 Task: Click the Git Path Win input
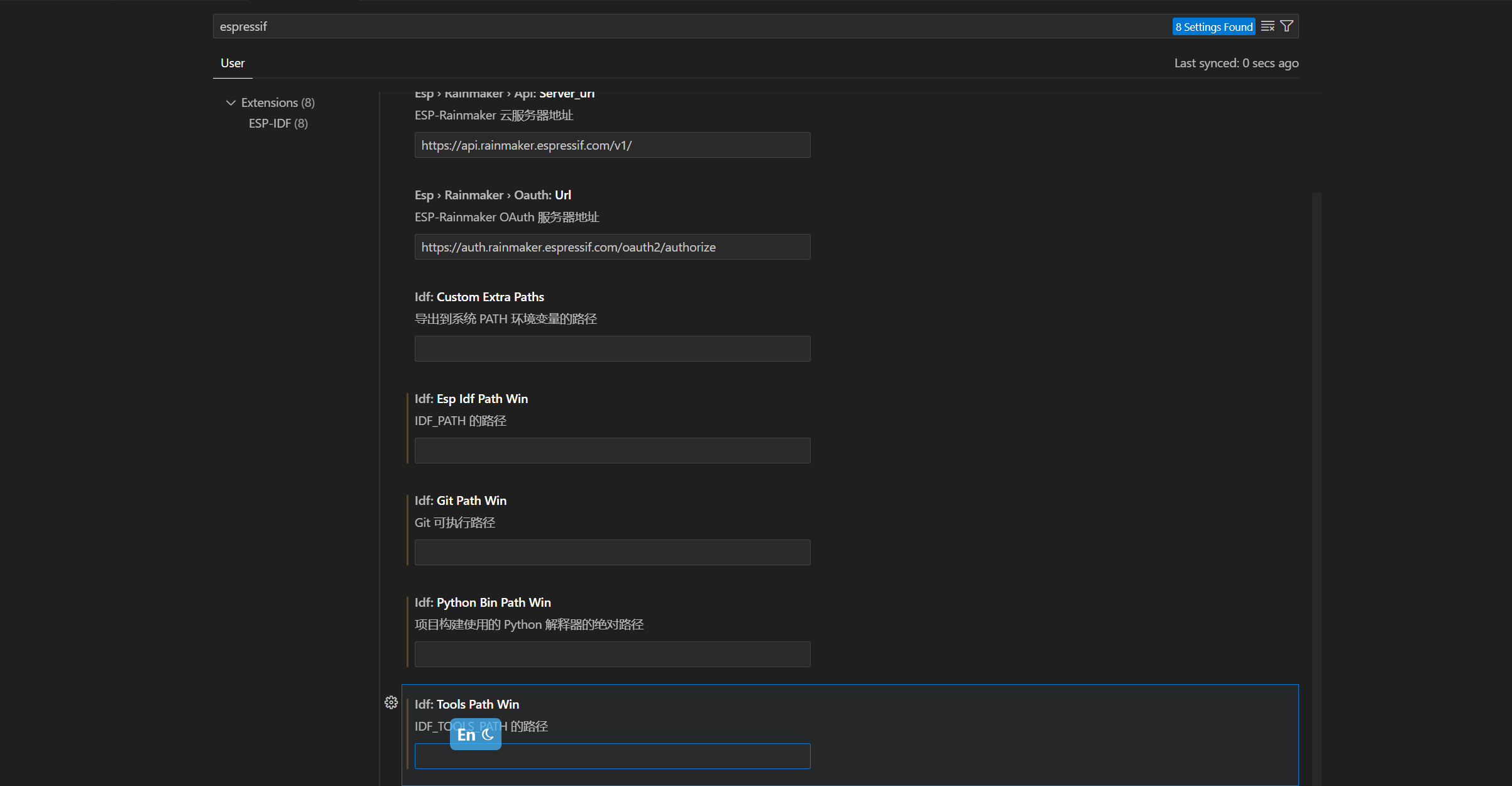coord(612,553)
